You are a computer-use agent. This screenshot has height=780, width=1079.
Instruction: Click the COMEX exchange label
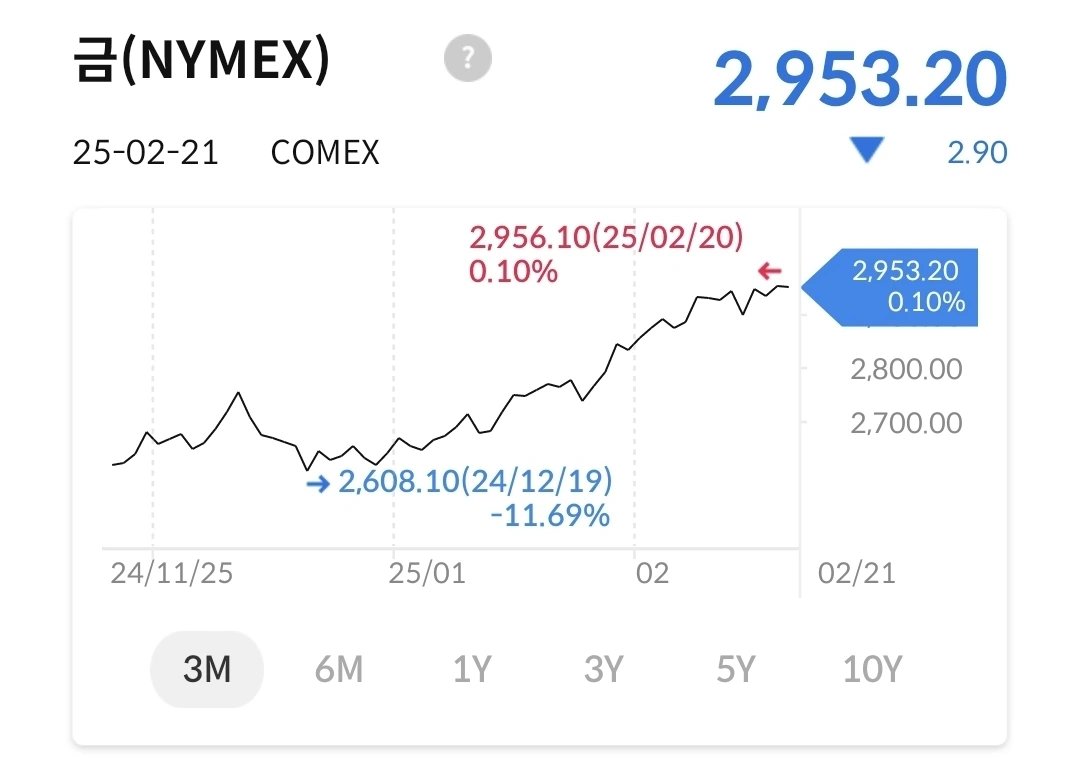tap(325, 153)
